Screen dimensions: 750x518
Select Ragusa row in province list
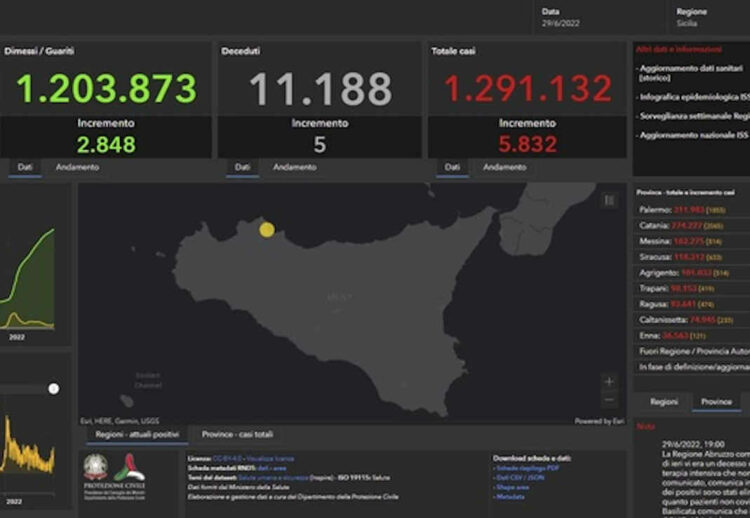[692, 304]
